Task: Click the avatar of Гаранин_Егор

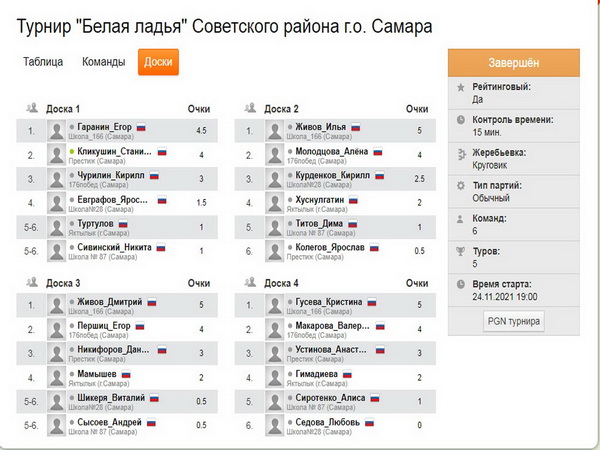Action: [57, 130]
